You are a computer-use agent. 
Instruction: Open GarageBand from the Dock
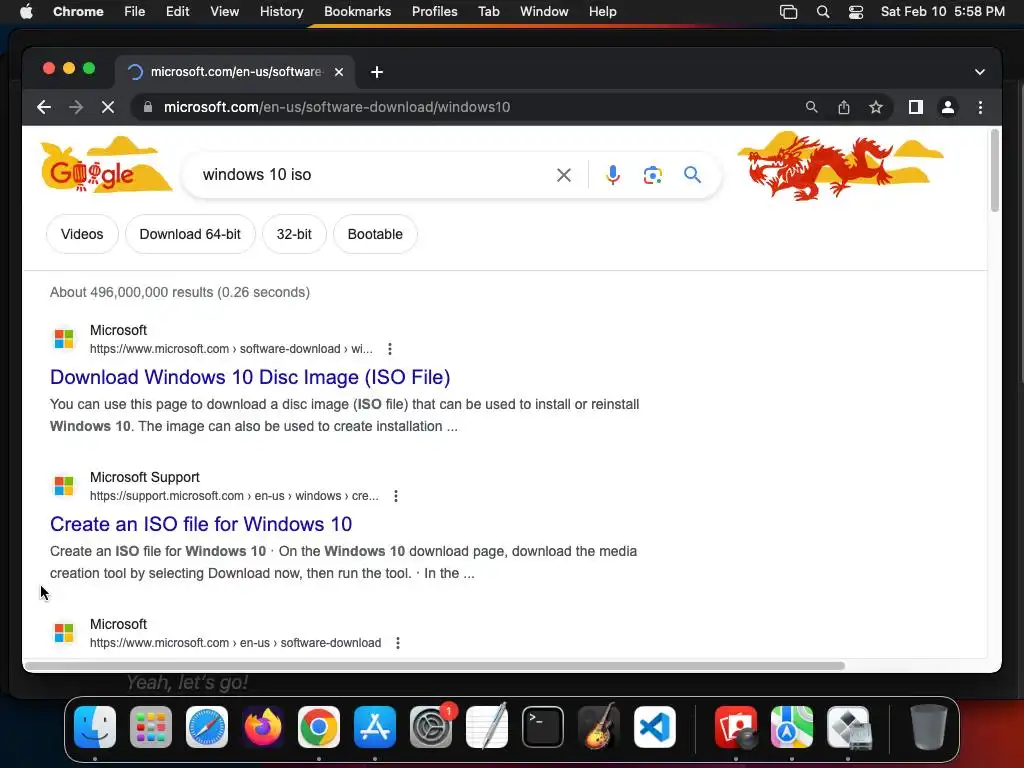pos(599,727)
